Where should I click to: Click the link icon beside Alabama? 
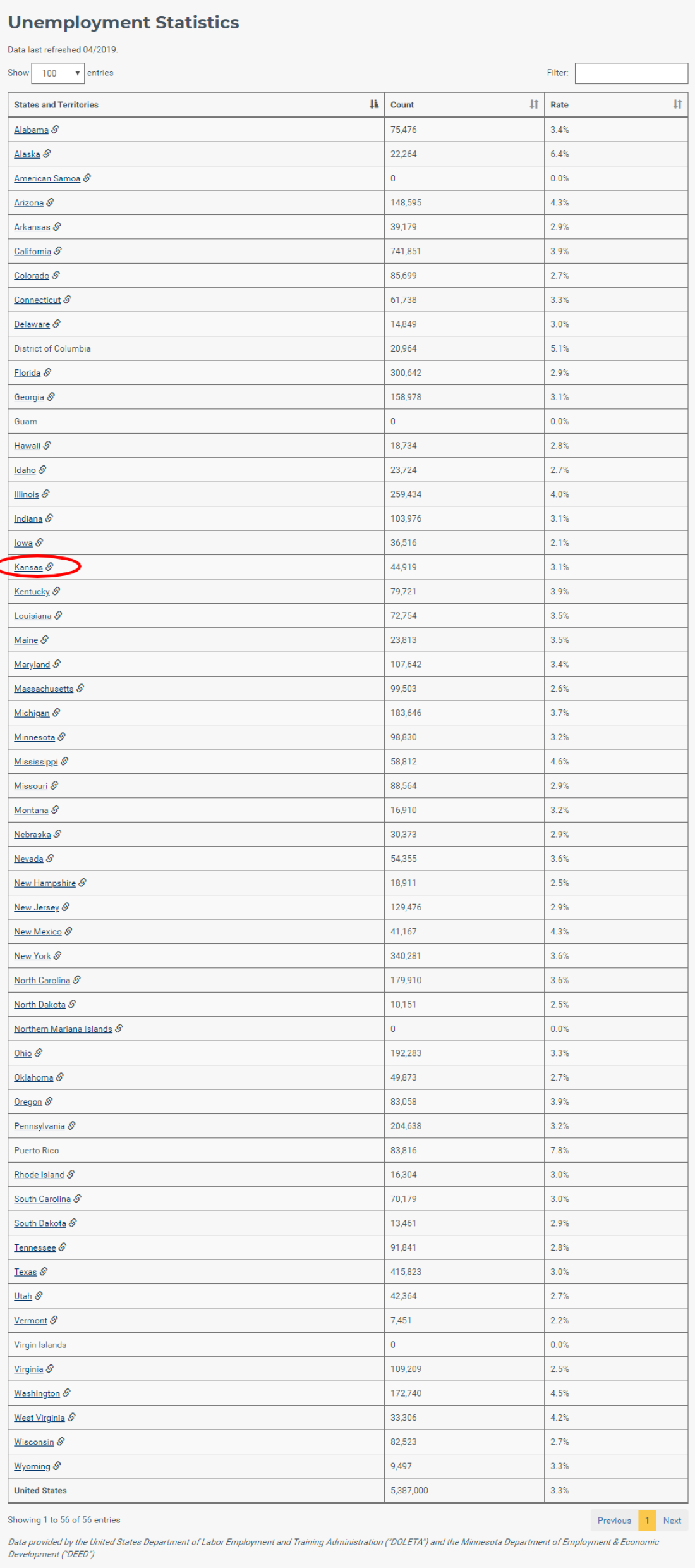56,130
